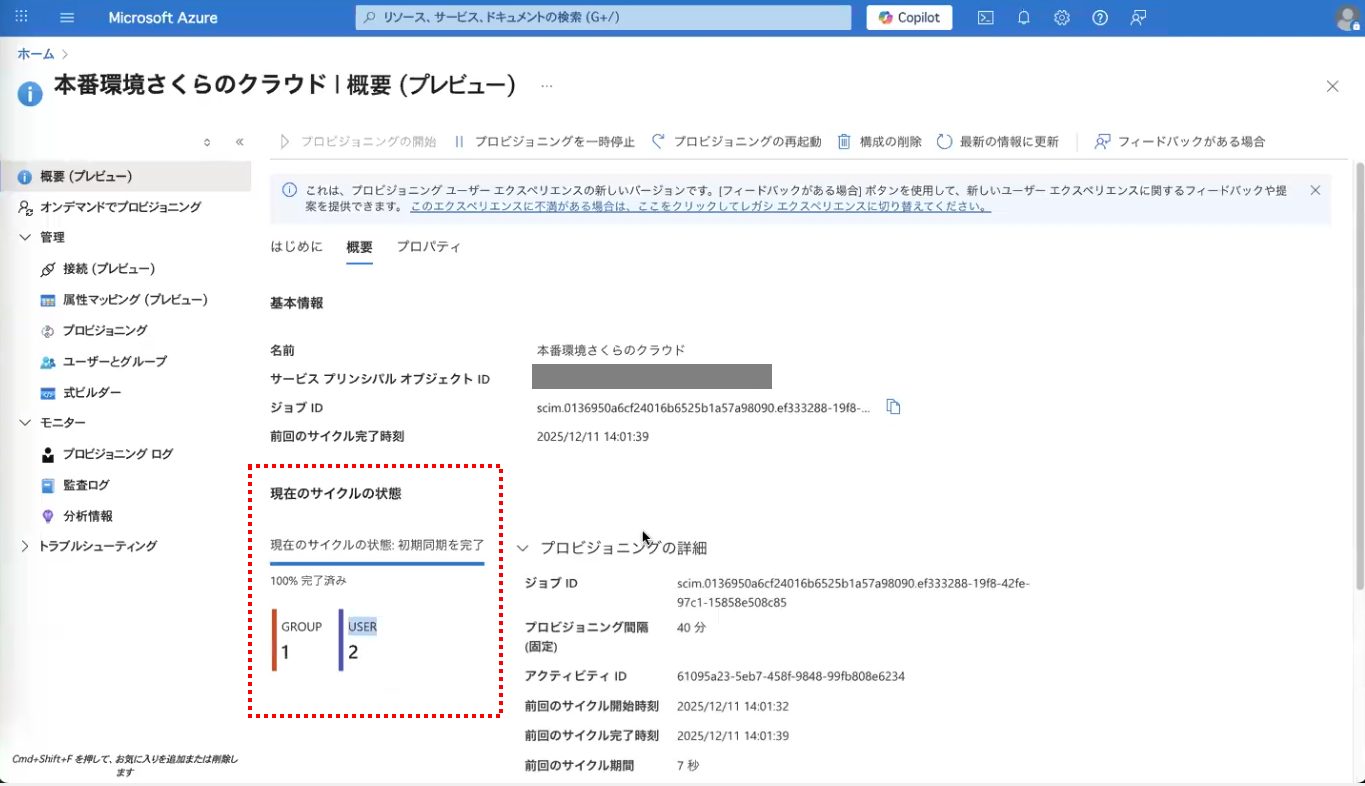The width and height of the screenshot is (1365, 786).
Task: Click the Azure search input field
Action: point(603,18)
